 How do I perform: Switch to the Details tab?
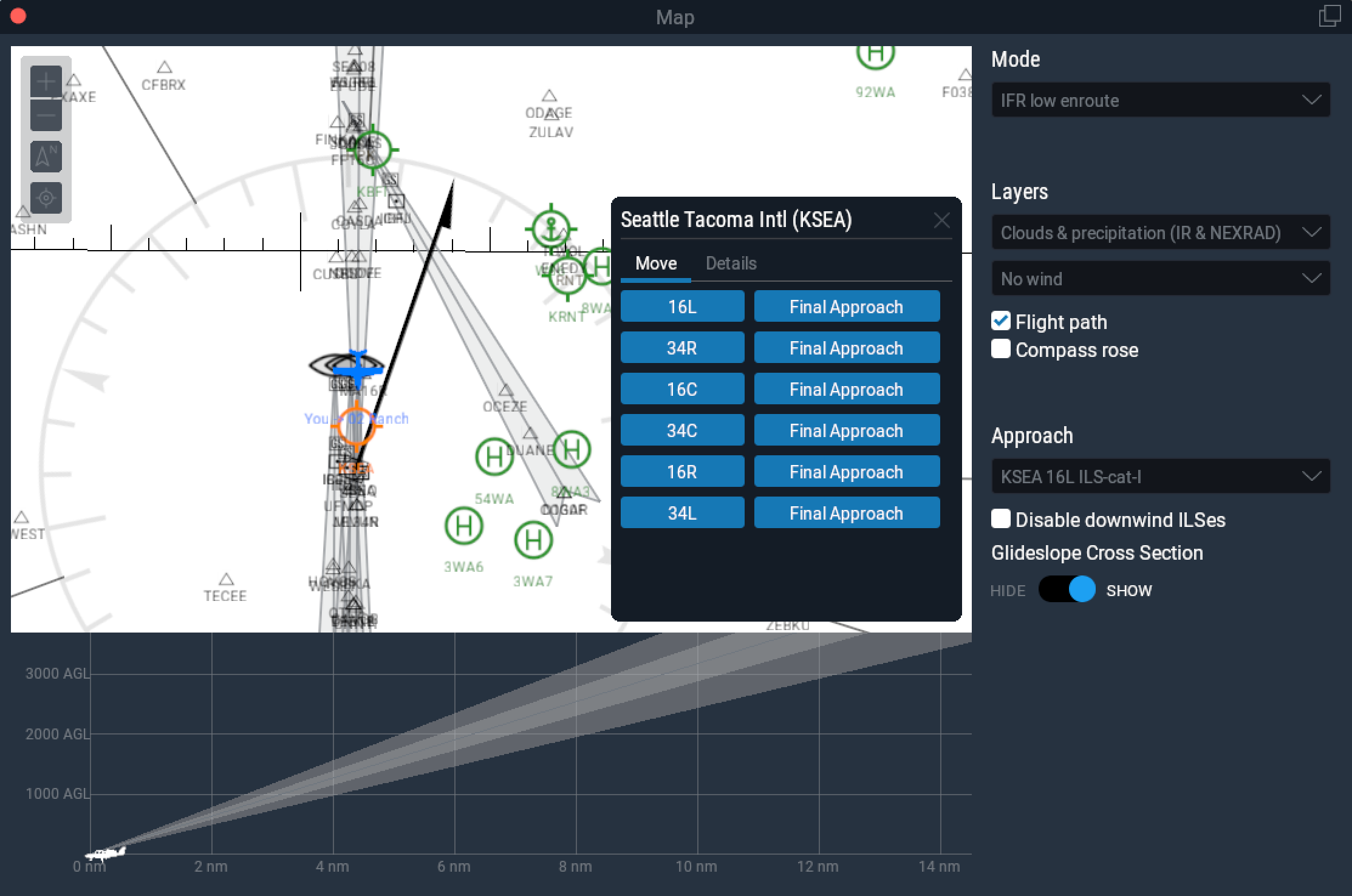tap(731, 263)
